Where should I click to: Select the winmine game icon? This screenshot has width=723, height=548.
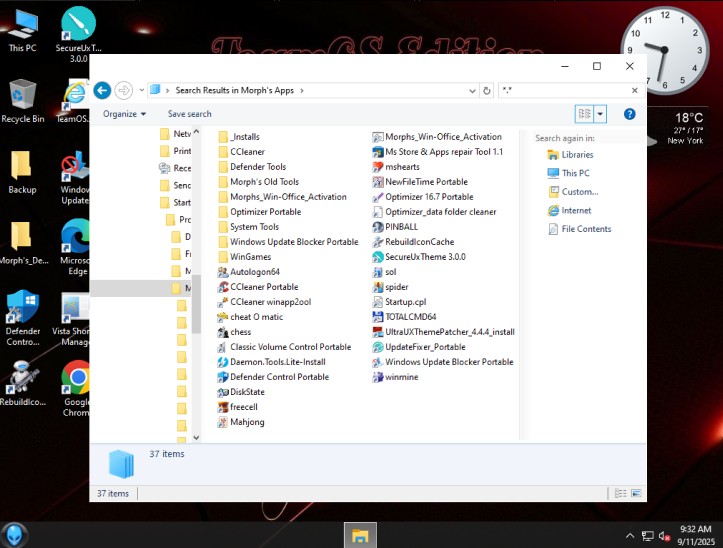[378, 377]
